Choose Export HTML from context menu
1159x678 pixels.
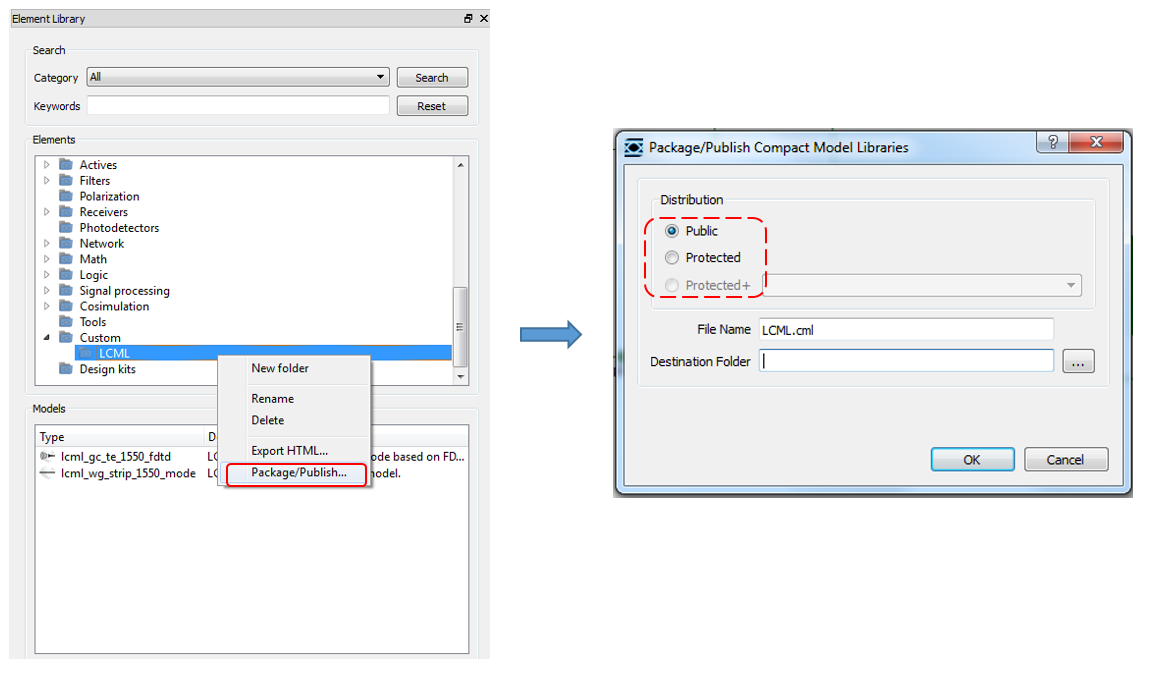click(289, 451)
